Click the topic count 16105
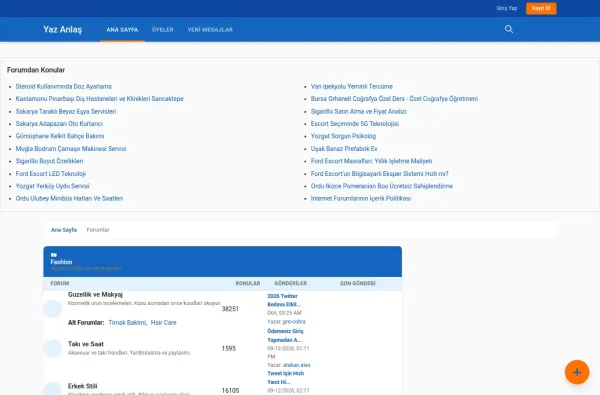 point(230,390)
